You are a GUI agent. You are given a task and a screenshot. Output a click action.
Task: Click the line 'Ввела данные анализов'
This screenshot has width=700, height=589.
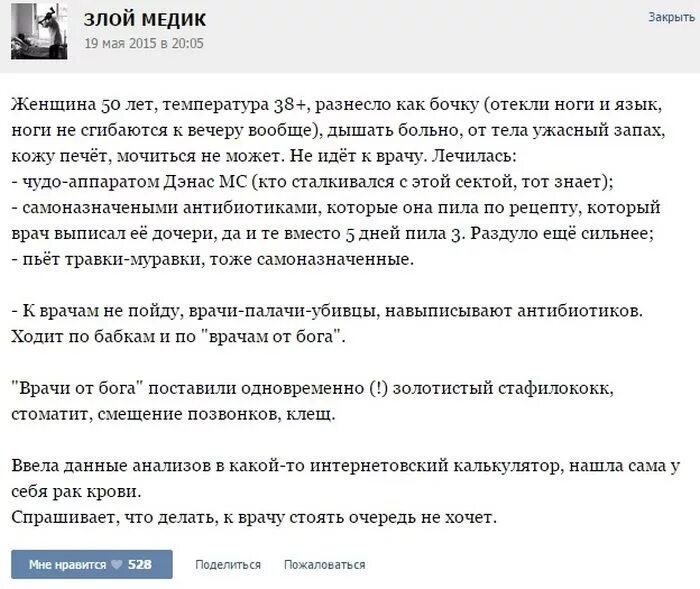pyautogui.click(x=346, y=466)
